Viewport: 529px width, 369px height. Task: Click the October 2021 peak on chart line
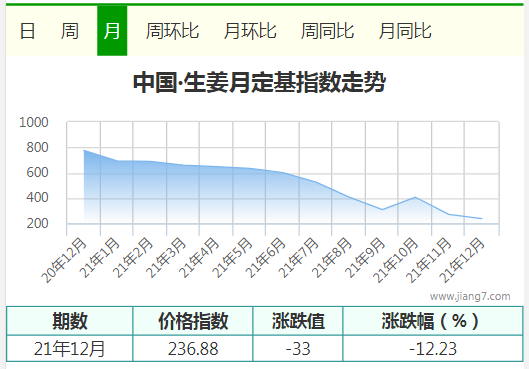point(415,197)
